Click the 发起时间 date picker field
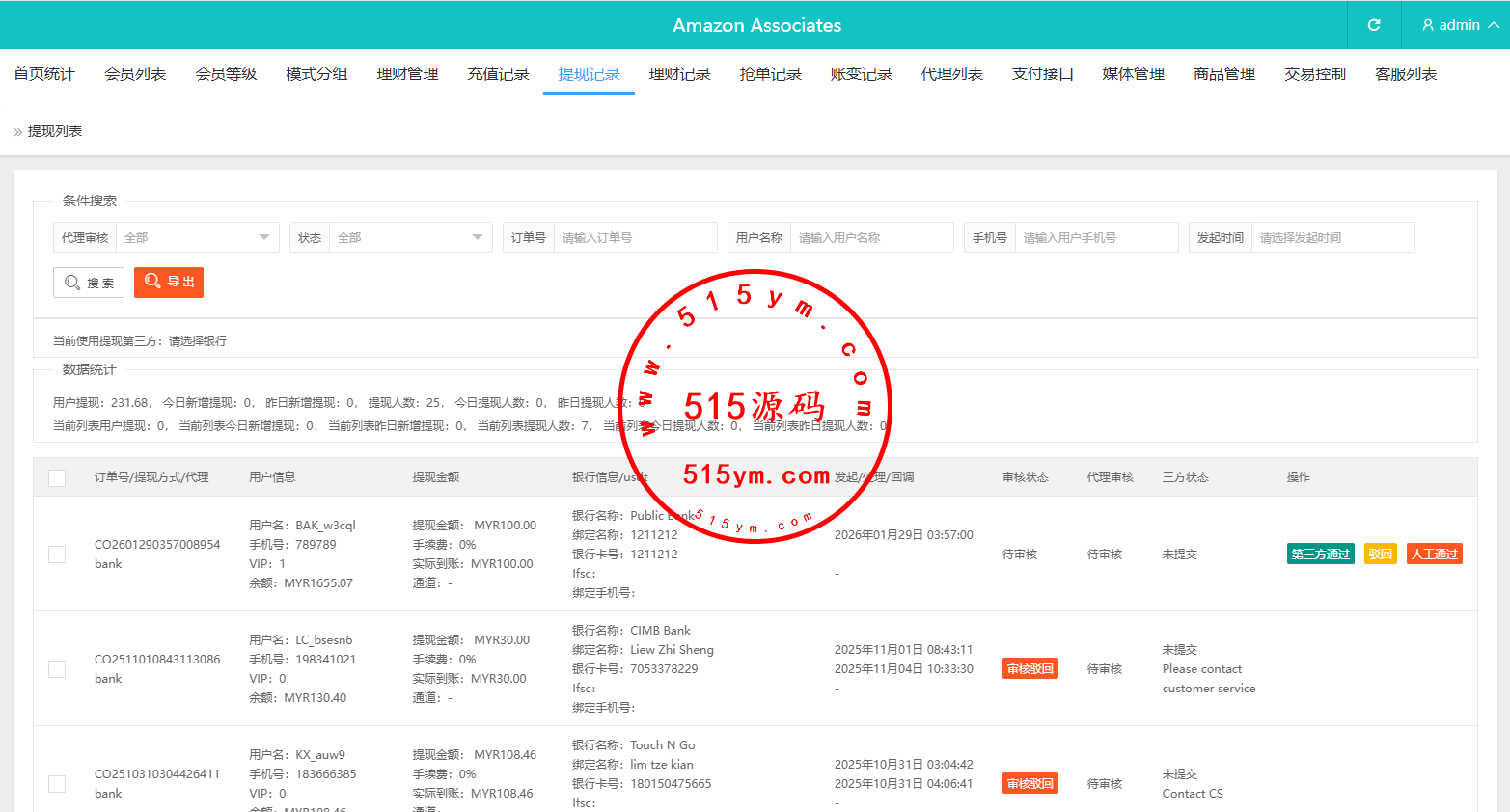The height and width of the screenshot is (812, 1510). pos(1332,237)
